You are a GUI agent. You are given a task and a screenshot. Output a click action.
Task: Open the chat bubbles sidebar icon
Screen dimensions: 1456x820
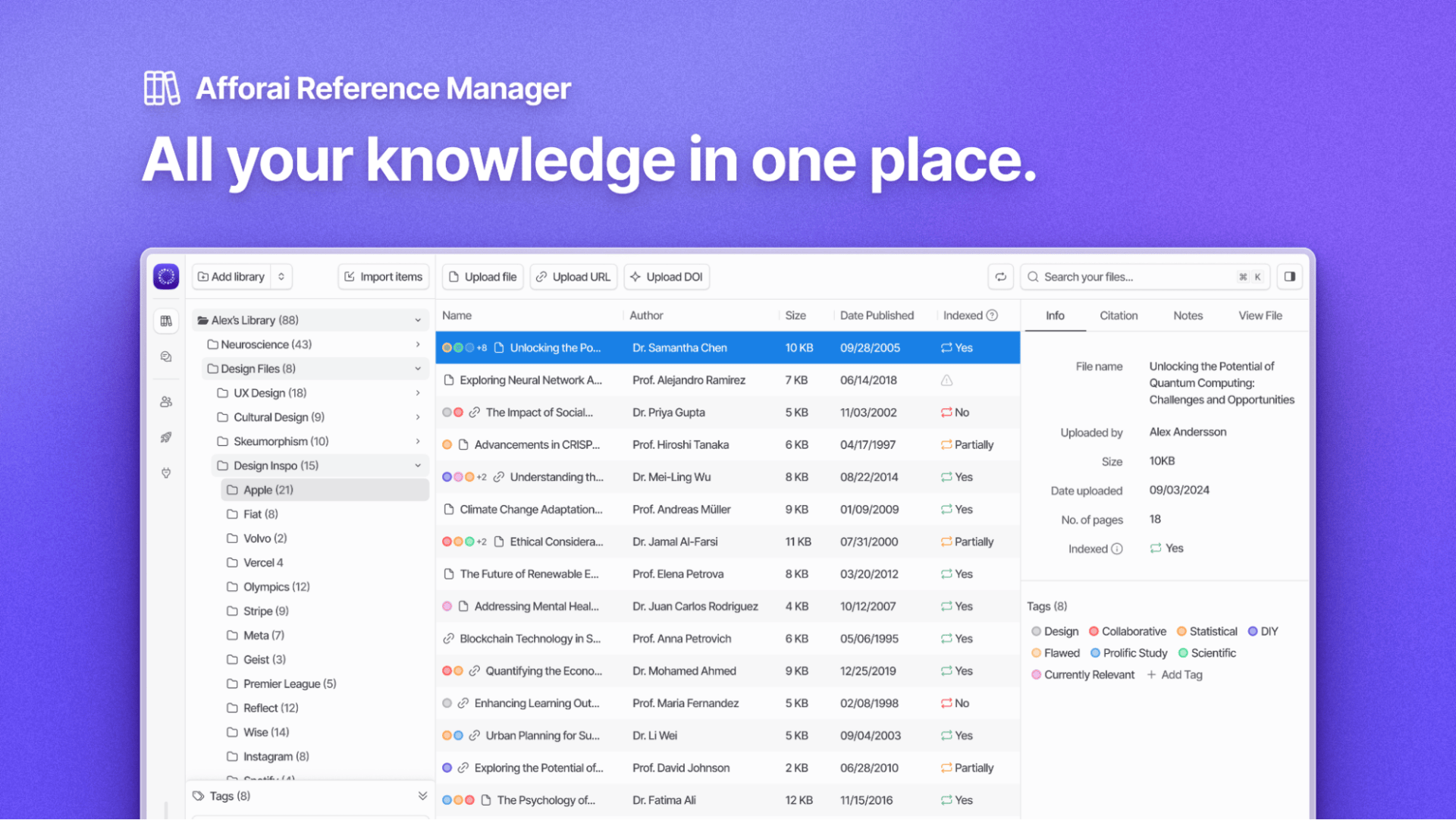point(166,357)
